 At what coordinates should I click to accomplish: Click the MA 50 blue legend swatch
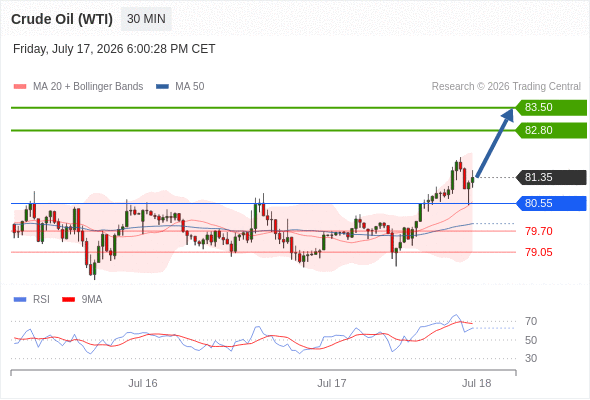coord(162,87)
